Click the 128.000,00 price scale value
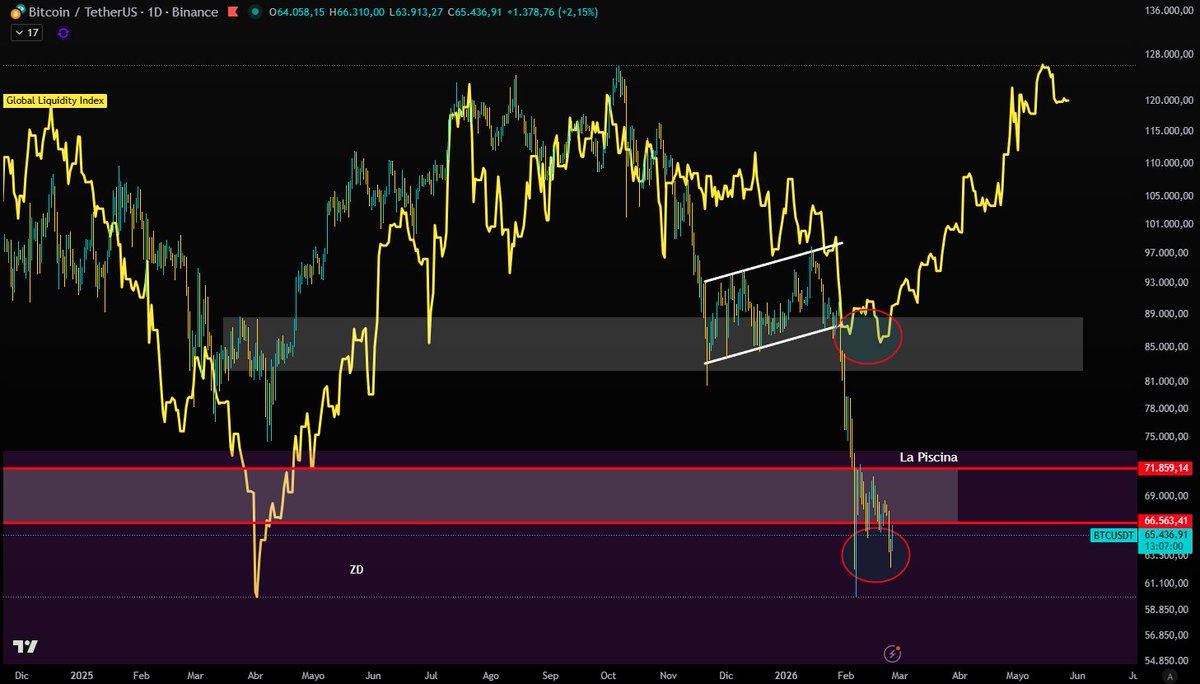The image size is (1200, 684). point(1167,54)
